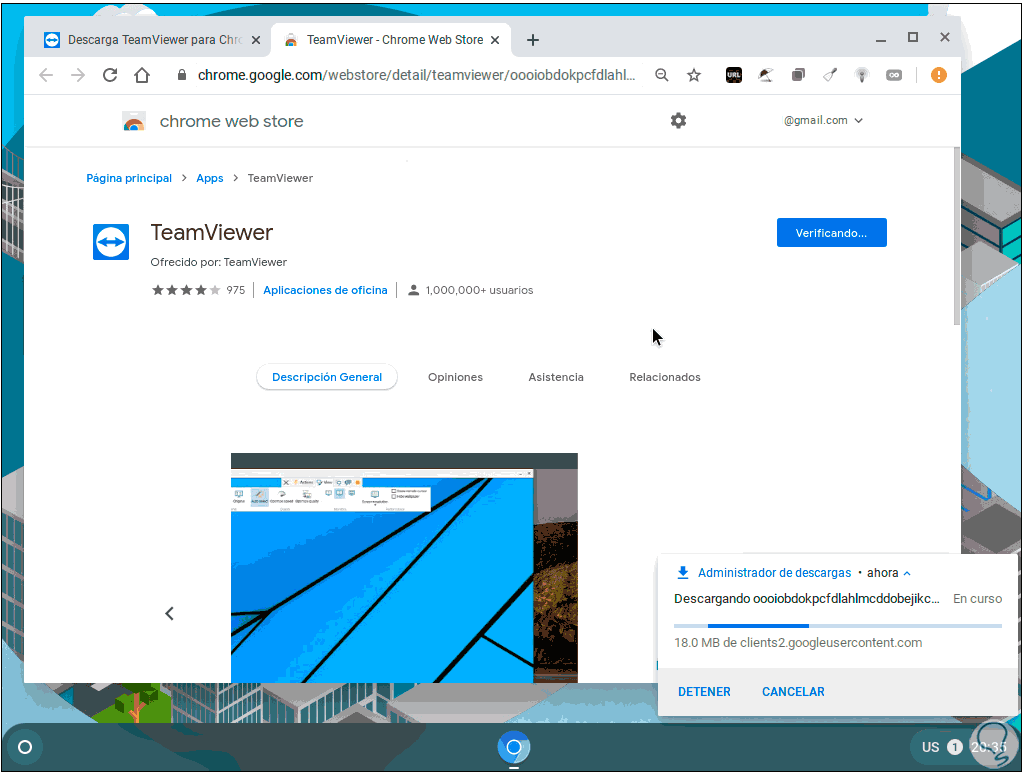Open the orange alert Chrome menu
This screenshot has width=1023, height=774.
pos(938,76)
